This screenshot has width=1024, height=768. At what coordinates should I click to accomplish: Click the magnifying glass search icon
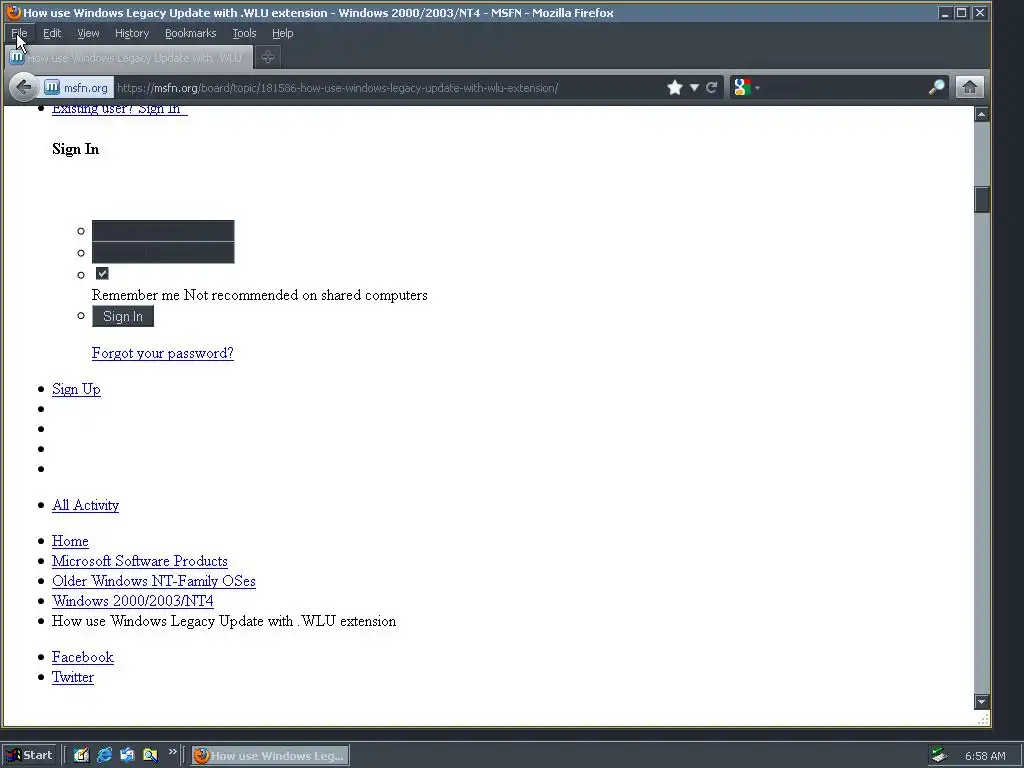[x=936, y=88]
